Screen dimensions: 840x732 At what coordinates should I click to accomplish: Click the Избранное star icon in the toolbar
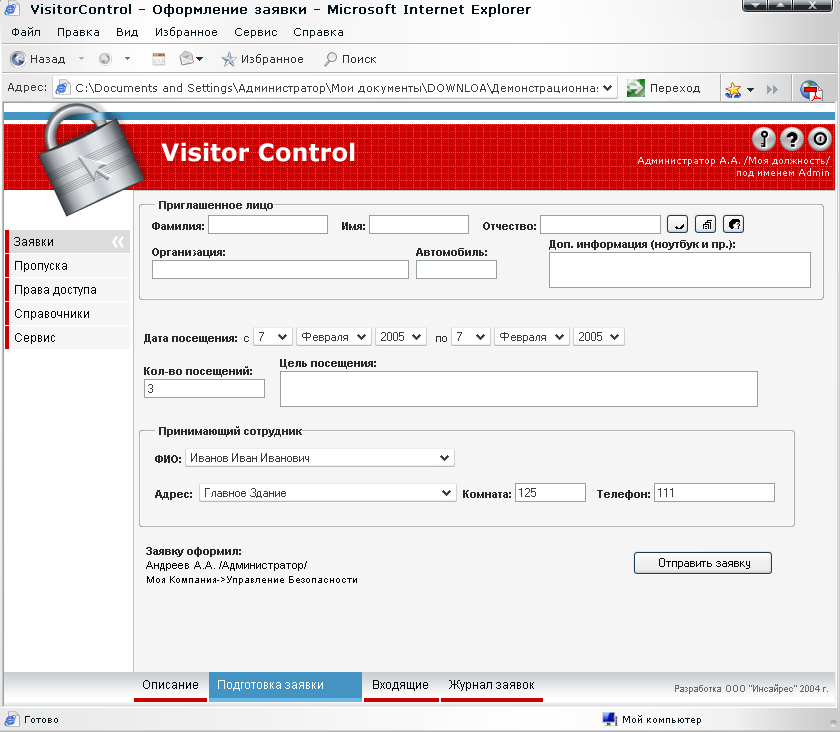pos(229,59)
